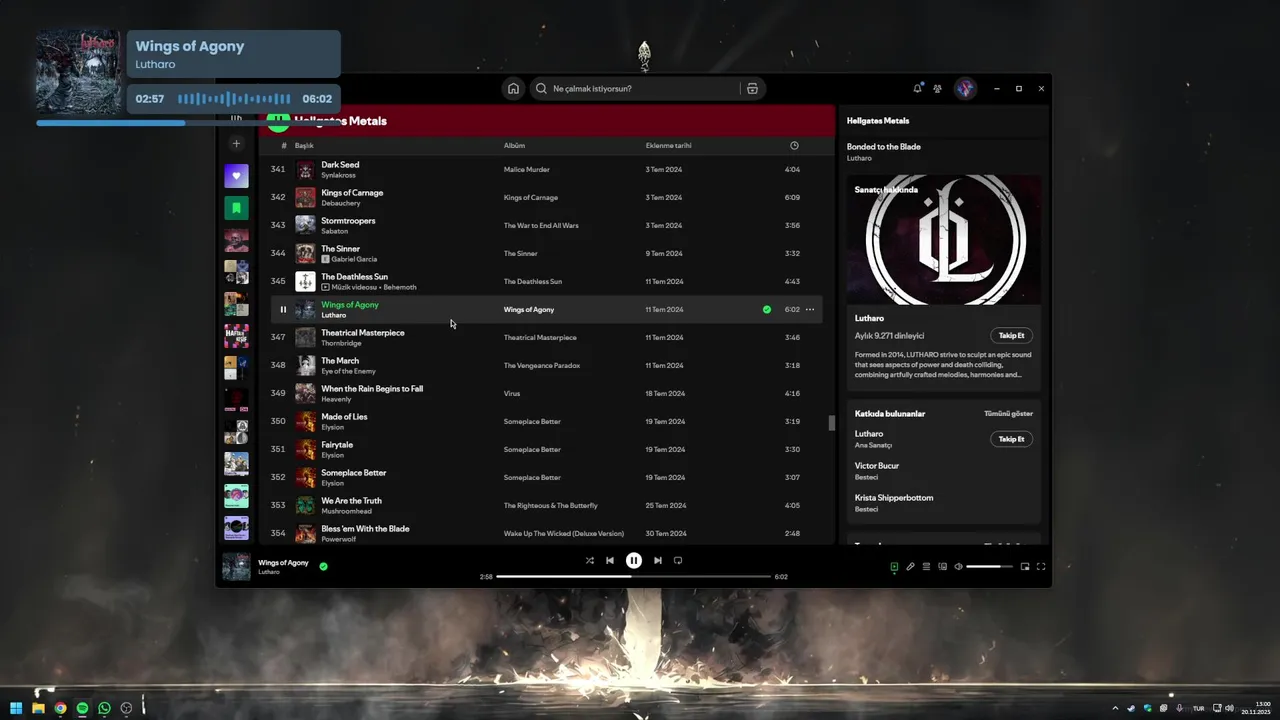This screenshot has height=720, width=1280.
Task: Click the search field 'Ne çalmak istiyorsun?'
Action: [x=648, y=88]
